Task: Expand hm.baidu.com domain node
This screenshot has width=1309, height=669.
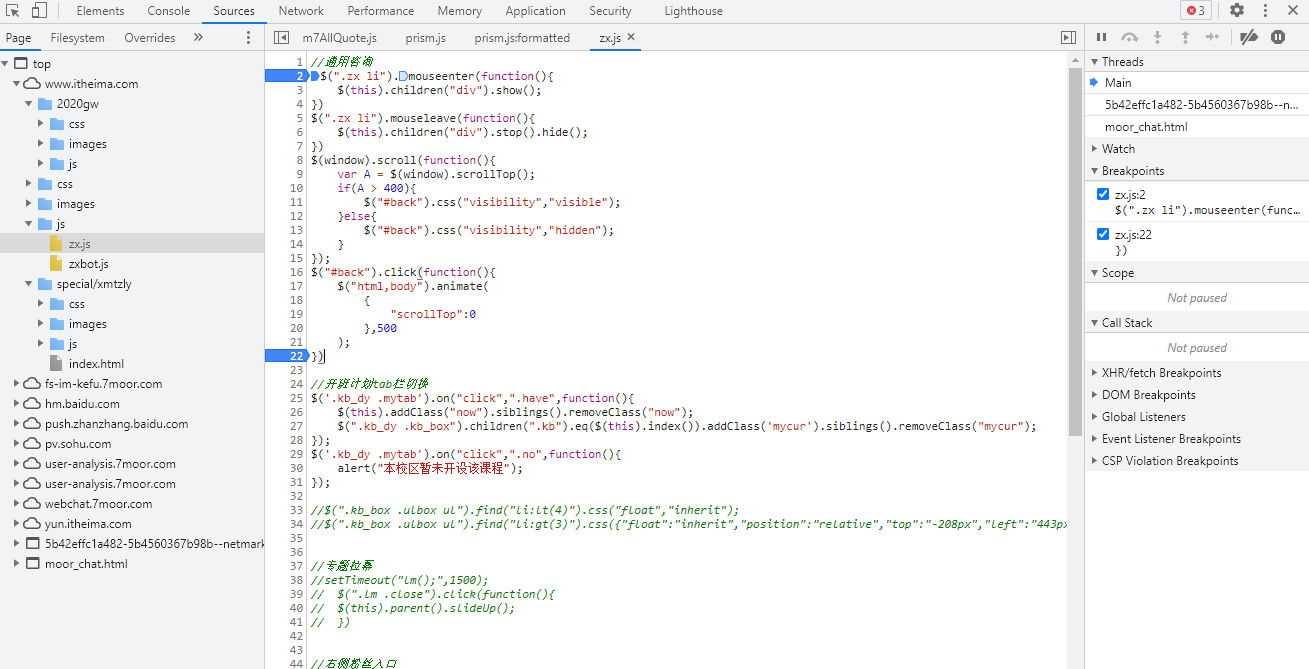Action: click(18, 404)
